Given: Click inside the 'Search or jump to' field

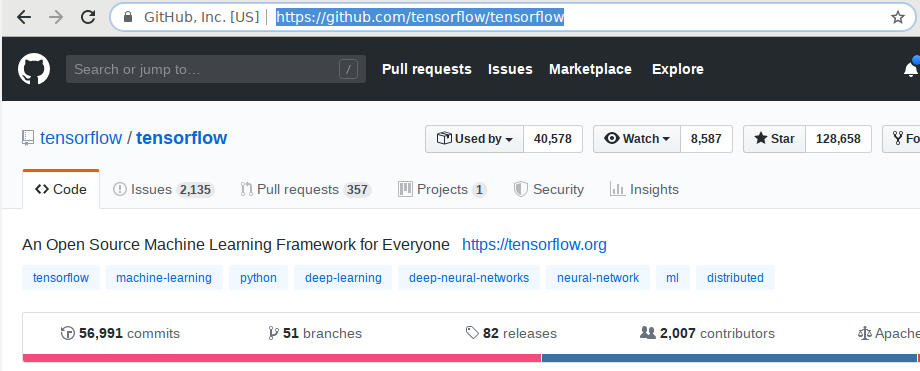Looking at the screenshot, I should click(216, 69).
